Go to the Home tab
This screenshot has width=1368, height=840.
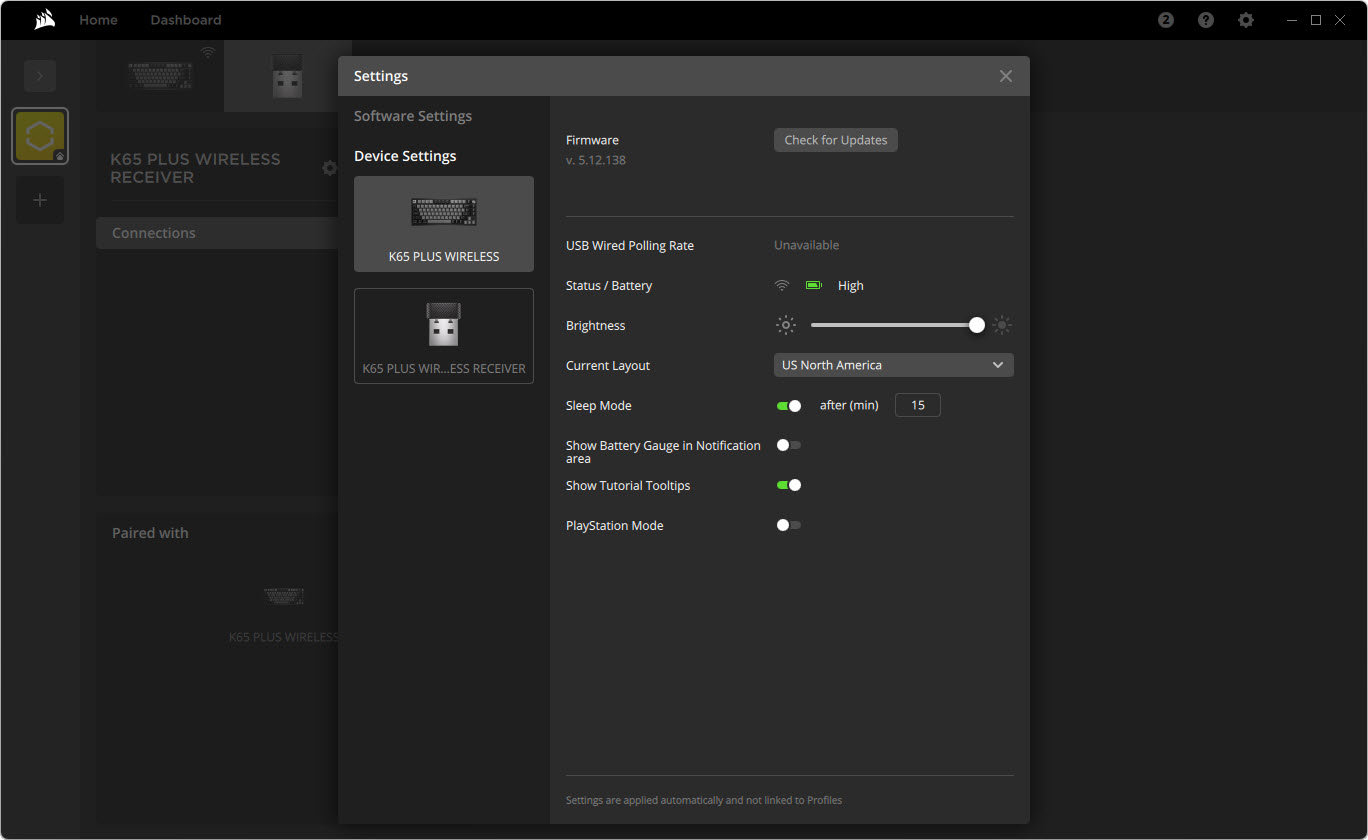pyautogui.click(x=98, y=20)
